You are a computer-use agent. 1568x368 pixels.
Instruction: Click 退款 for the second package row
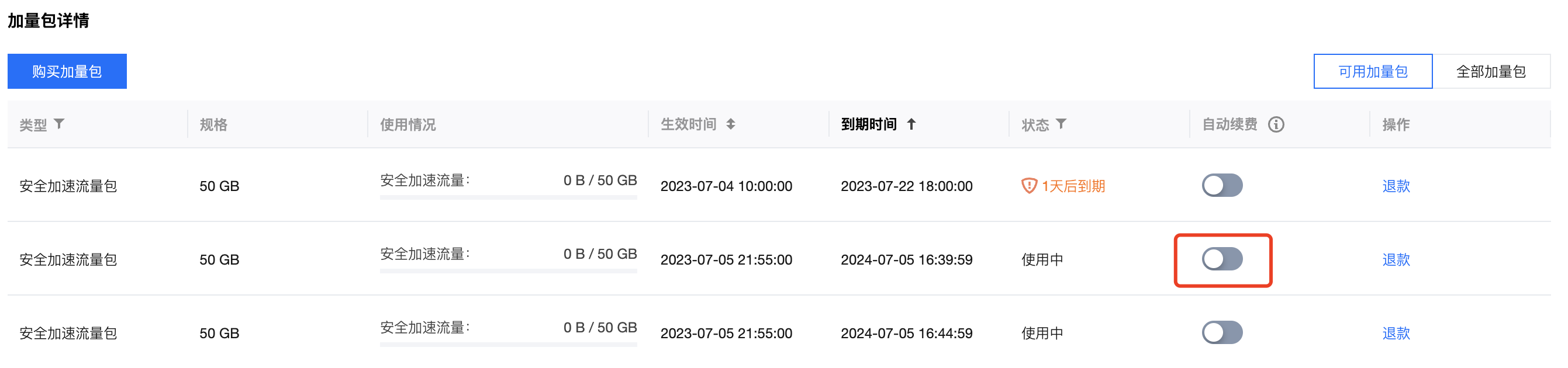click(1396, 259)
